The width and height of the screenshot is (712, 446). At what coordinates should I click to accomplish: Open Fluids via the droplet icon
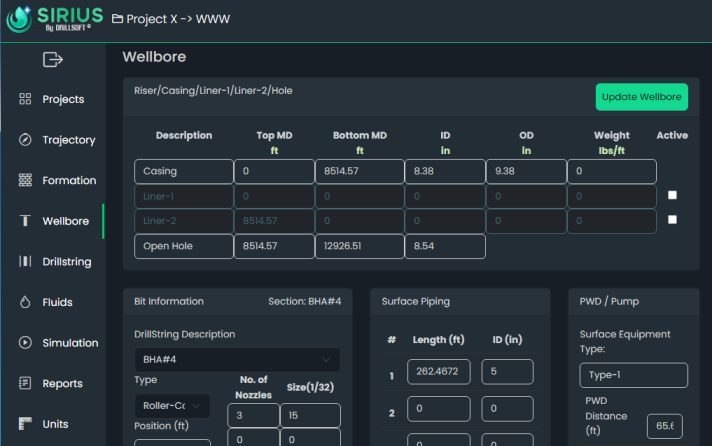tap(26, 302)
